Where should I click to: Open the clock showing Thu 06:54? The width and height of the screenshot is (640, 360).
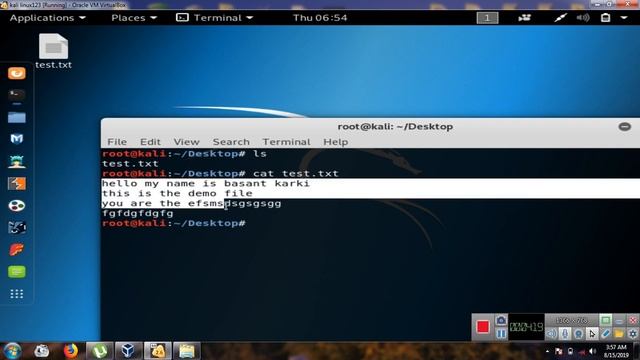pyautogui.click(x=320, y=18)
